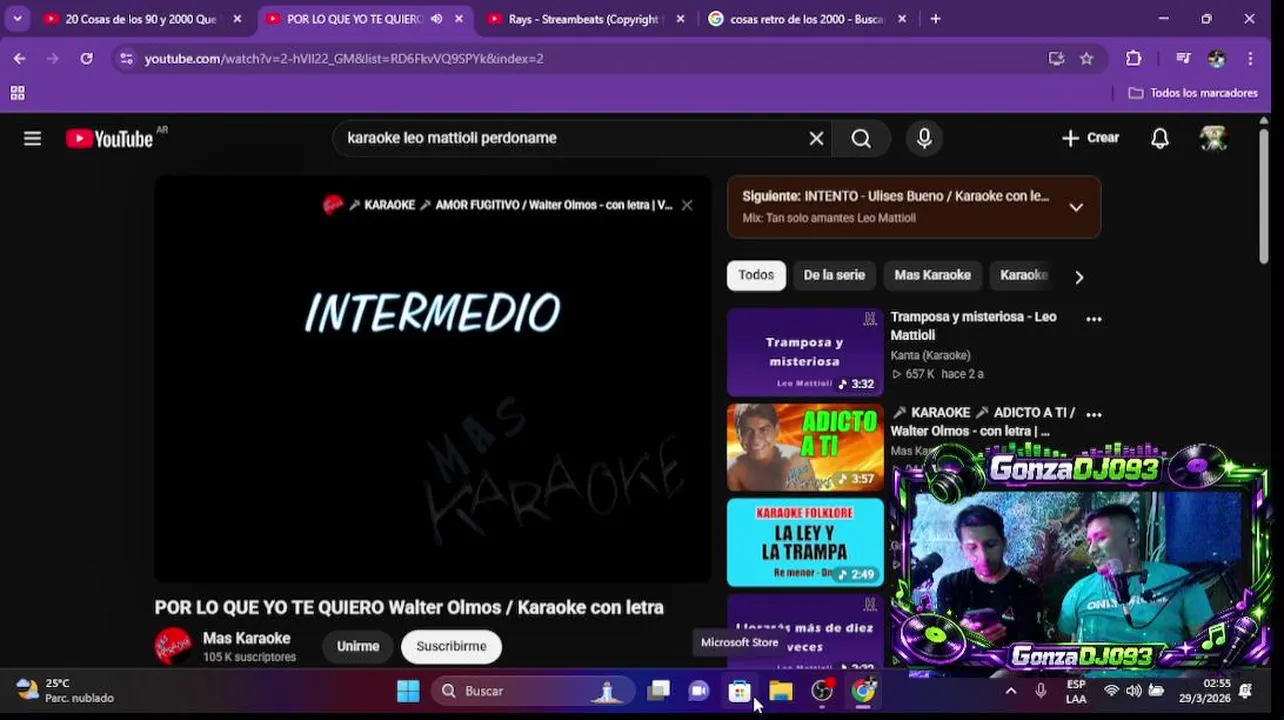The height and width of the screenshot is (720, 1284).
Task: Mute the POR LO QUE YO TE QUIERO tab
Action: coord(436,19)
